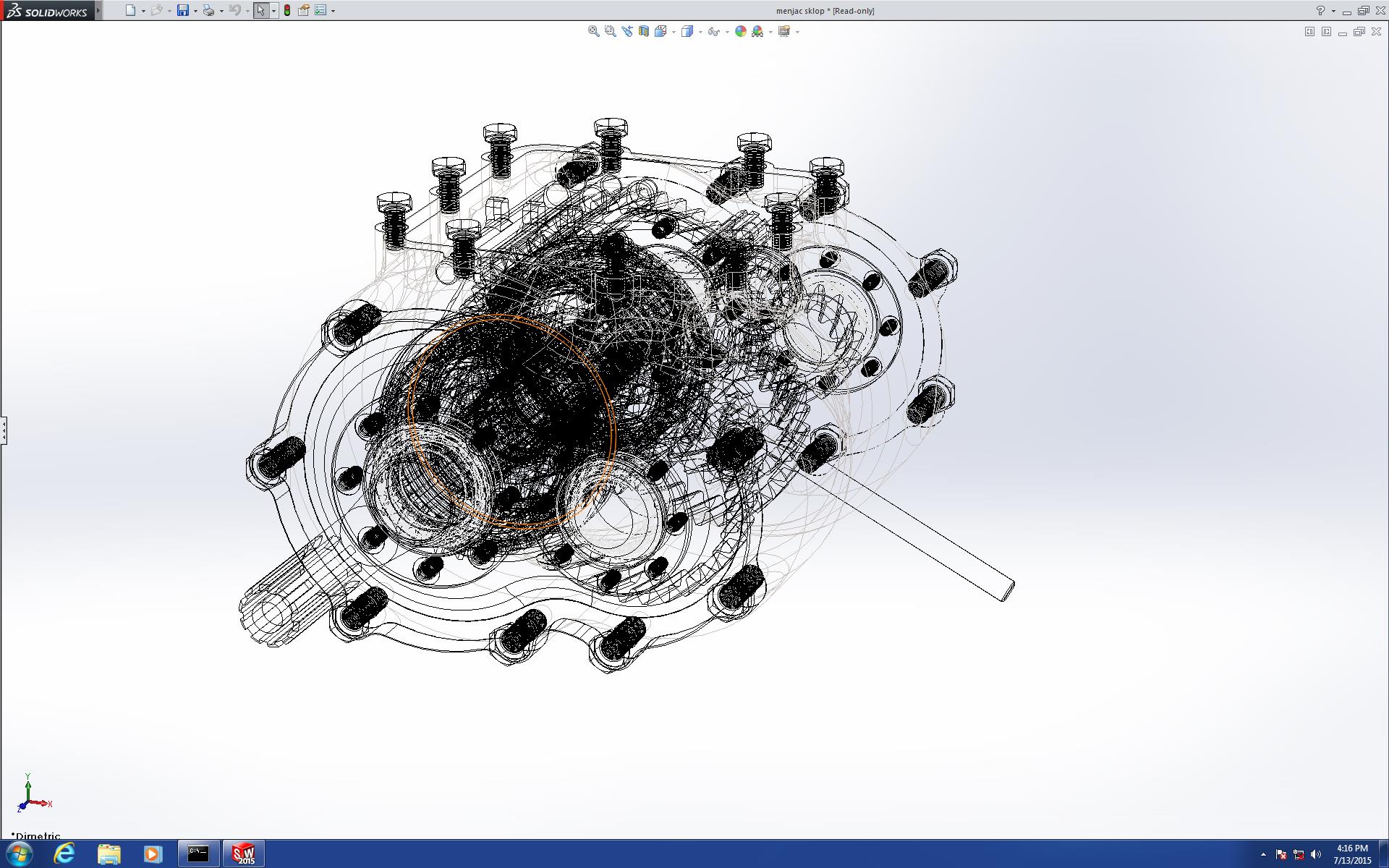1389x868 pixels.
Task: Click left panel expand handle
Action: tap(4, 430)
